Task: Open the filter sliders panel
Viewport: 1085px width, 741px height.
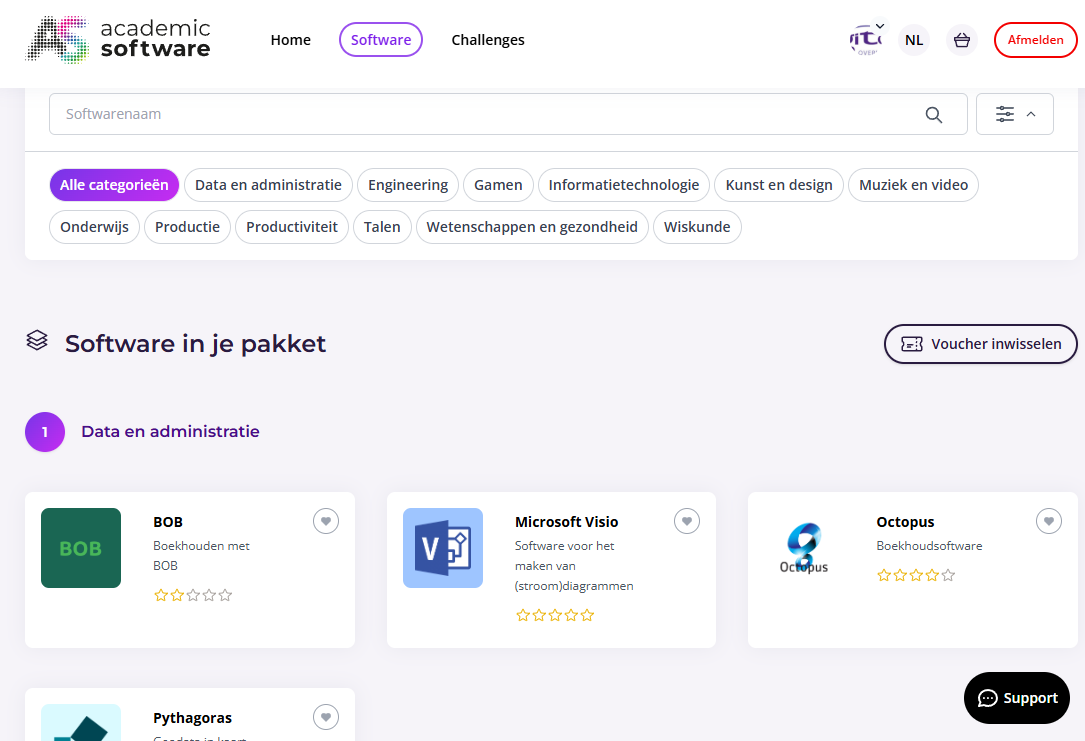Action: [x=1014, y=114]
